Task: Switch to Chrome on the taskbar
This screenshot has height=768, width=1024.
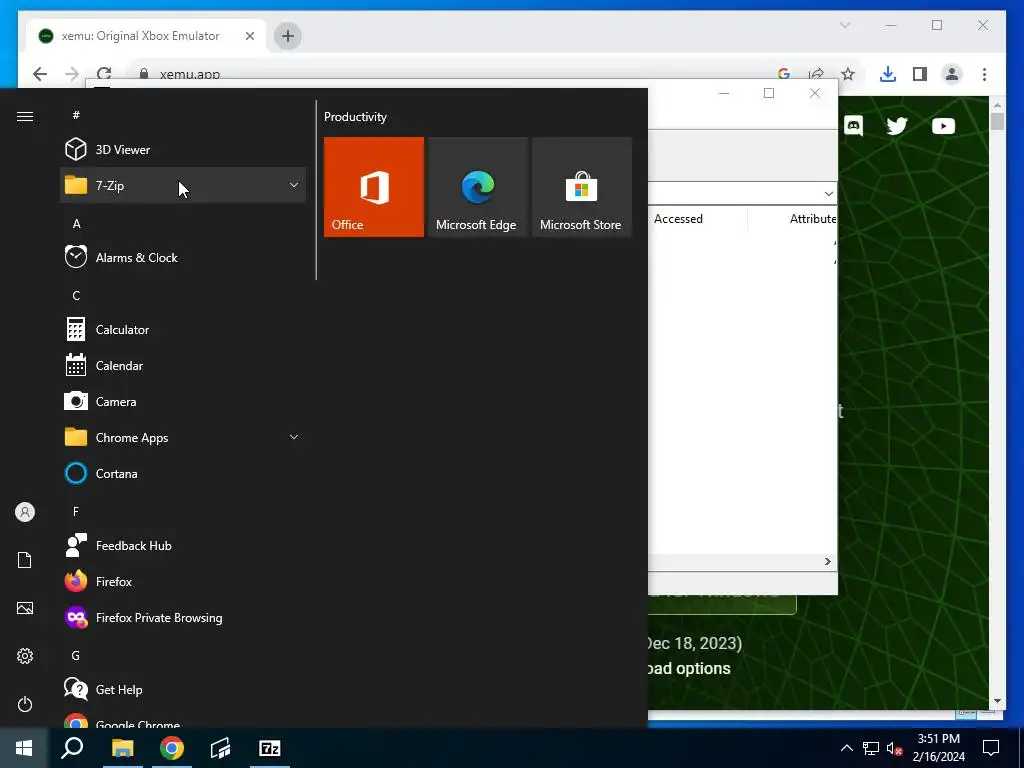Action: tap(172, 748)
